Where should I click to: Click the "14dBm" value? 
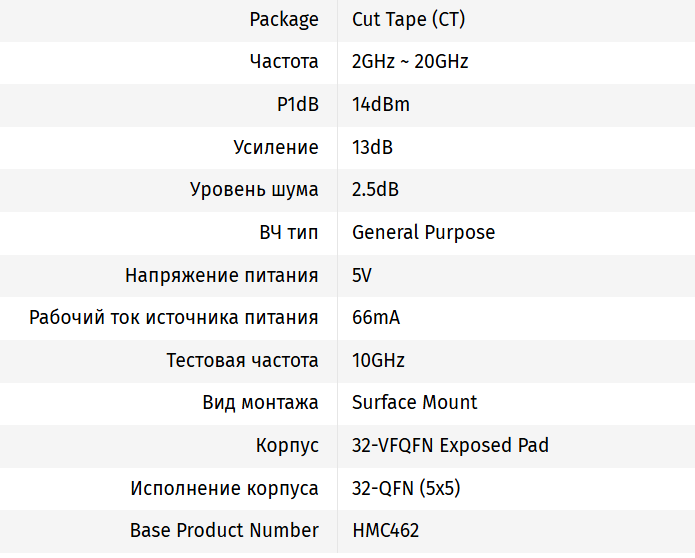point(381,105)
